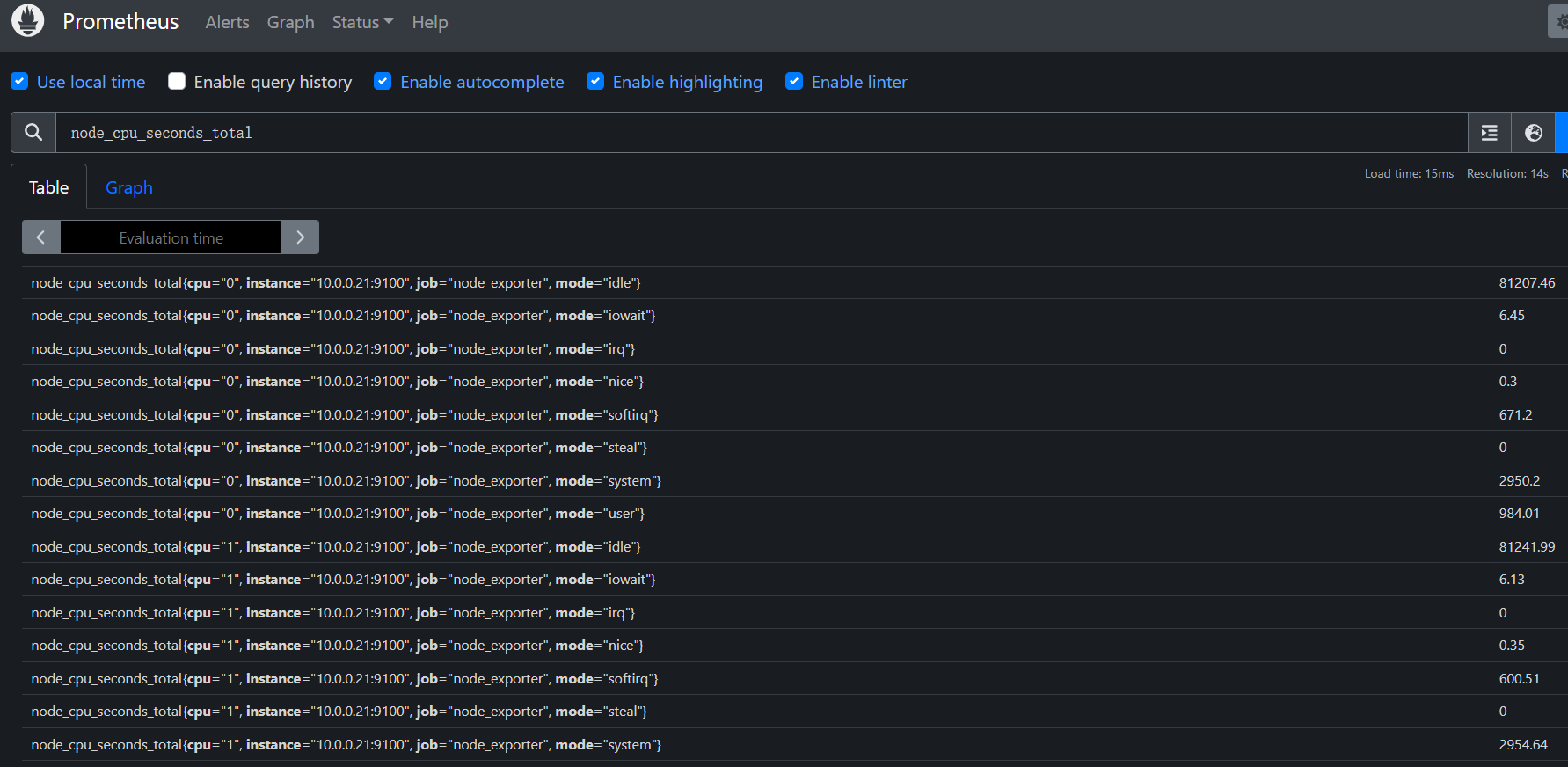Step evaluation time backward with left chevron

40,237
